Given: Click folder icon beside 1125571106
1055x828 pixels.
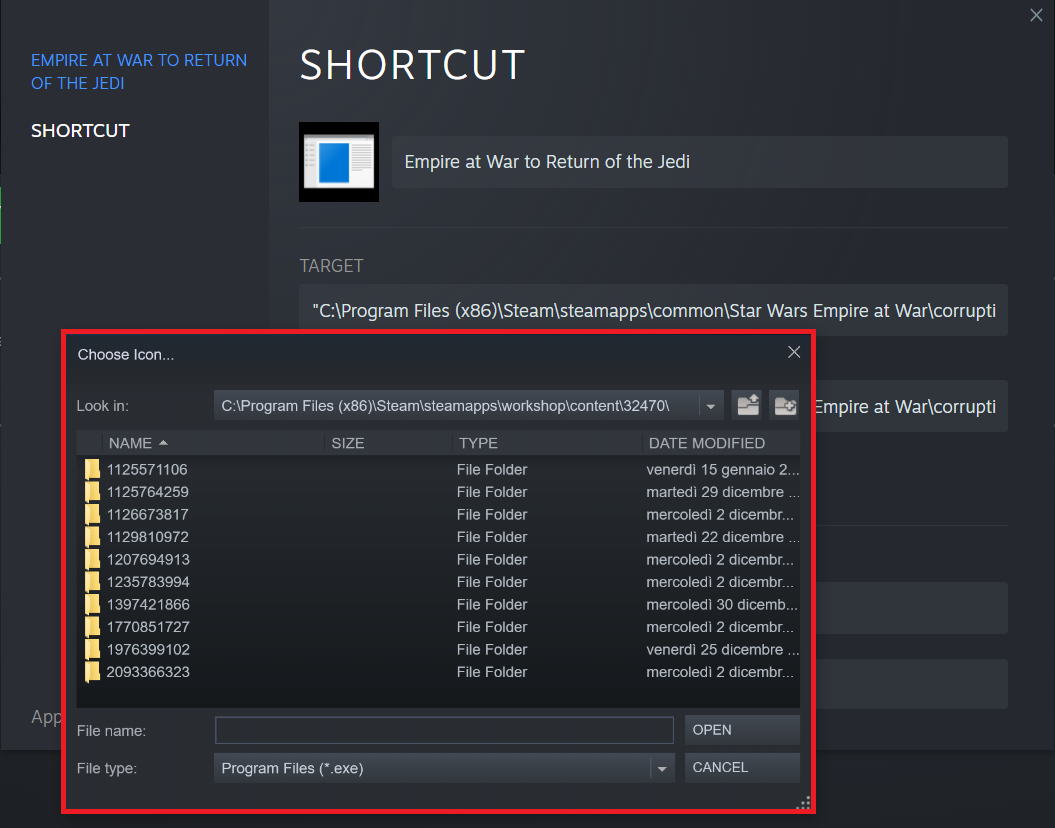Looking at the screenshot, I should pyautogui.click(x=92, y=469).
